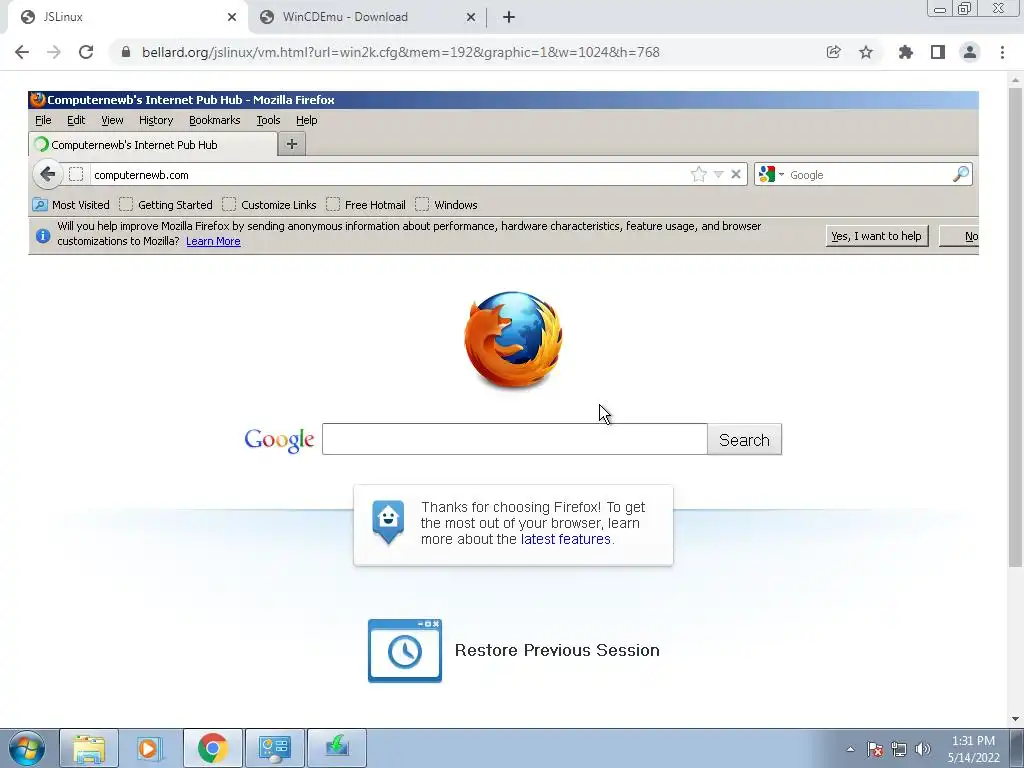Viewport: 1024px width, 768px height.
Task: Close the JSLinux Chrome tab
Action: pos(232,17)
